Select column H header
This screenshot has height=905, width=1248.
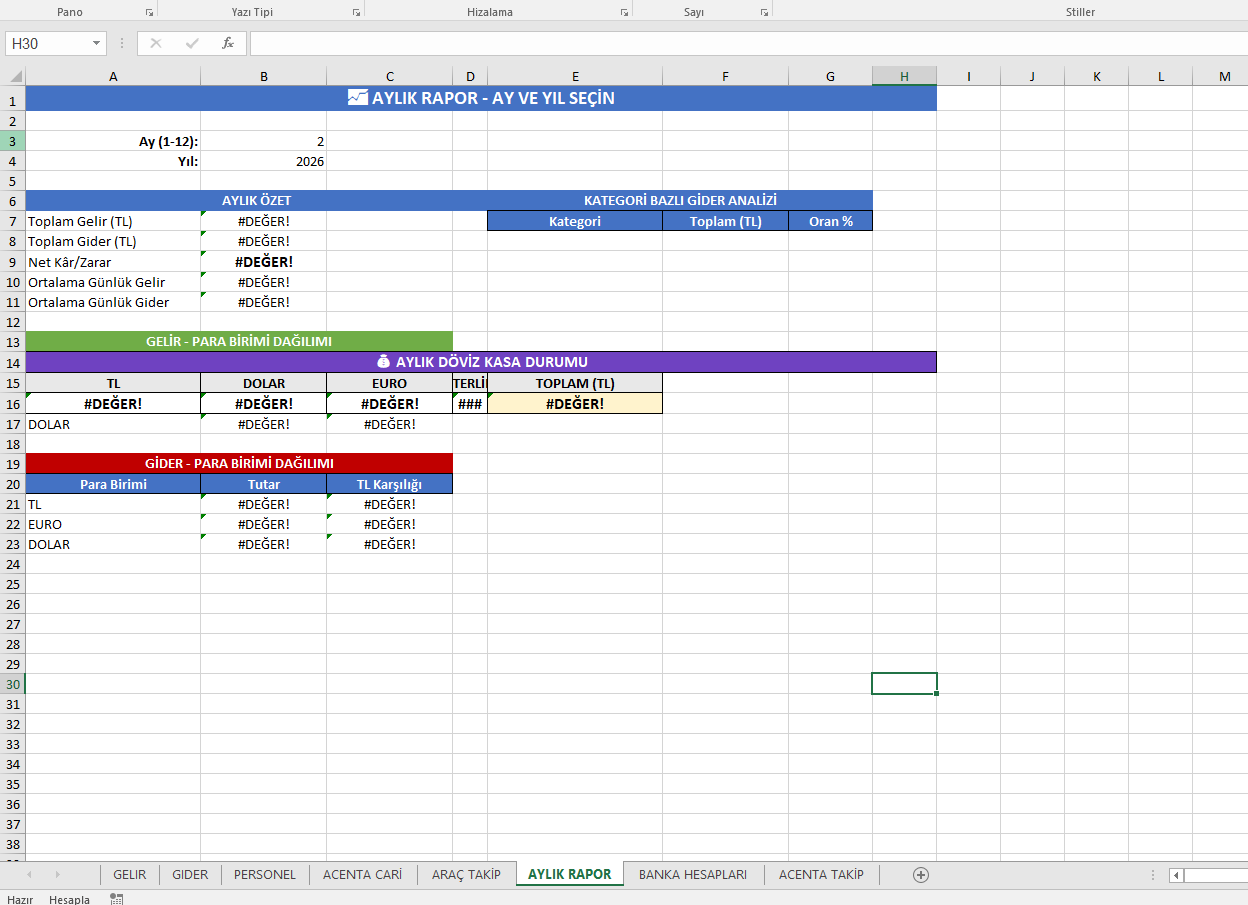coord(904,77)
